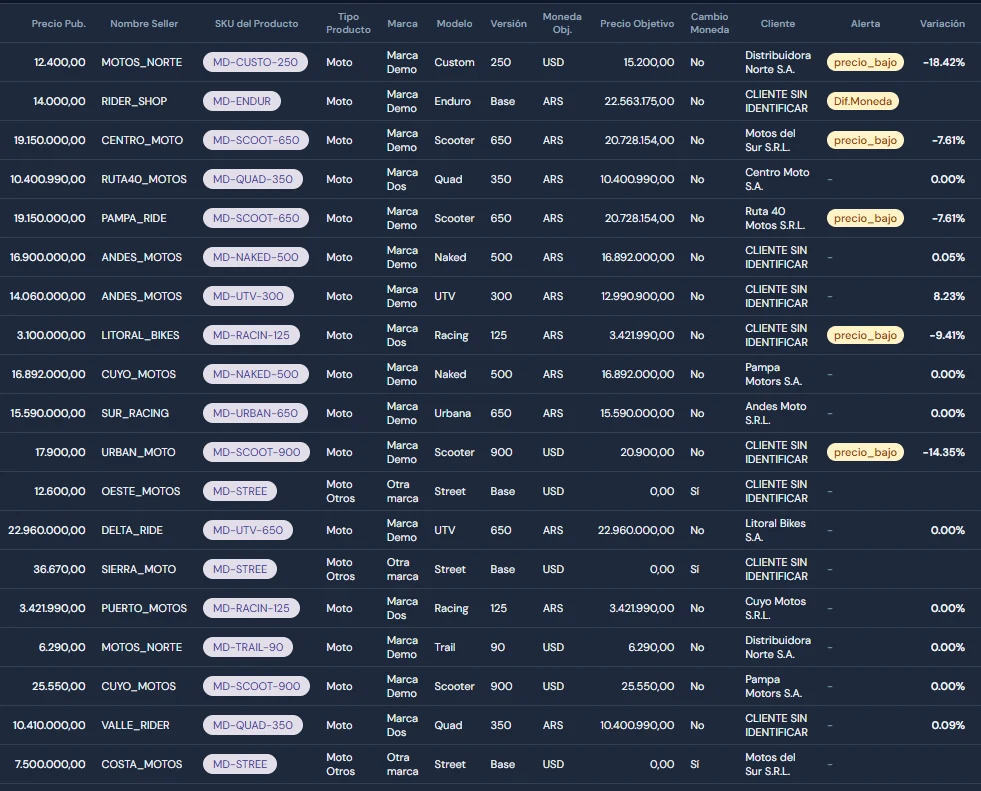The height and width of the screenshot is (791, 981).
Task: Open MD-STREE tag in SIERRA_MOTO row
Action: pyautogui.click(x=240, y=569)
